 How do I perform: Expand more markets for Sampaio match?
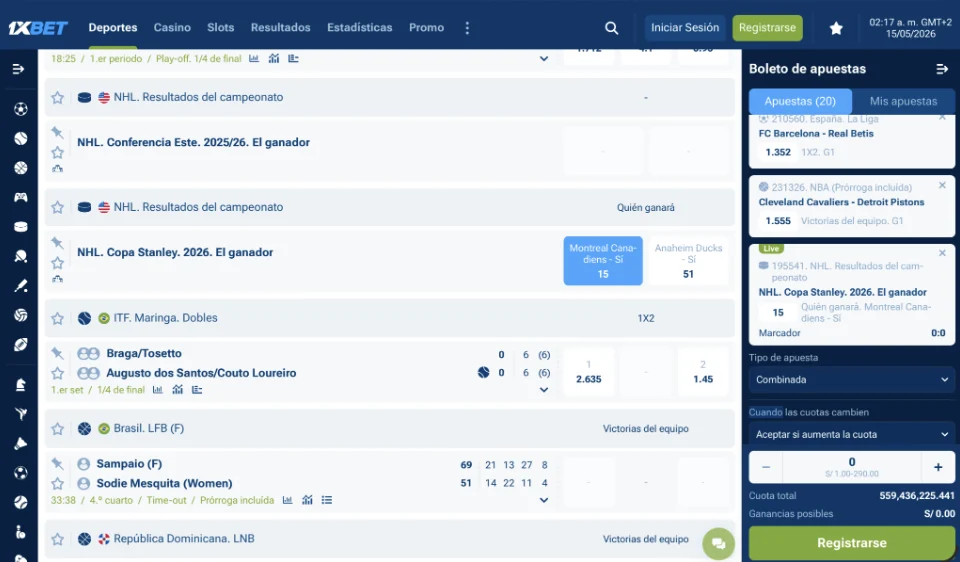coord(544,500)
